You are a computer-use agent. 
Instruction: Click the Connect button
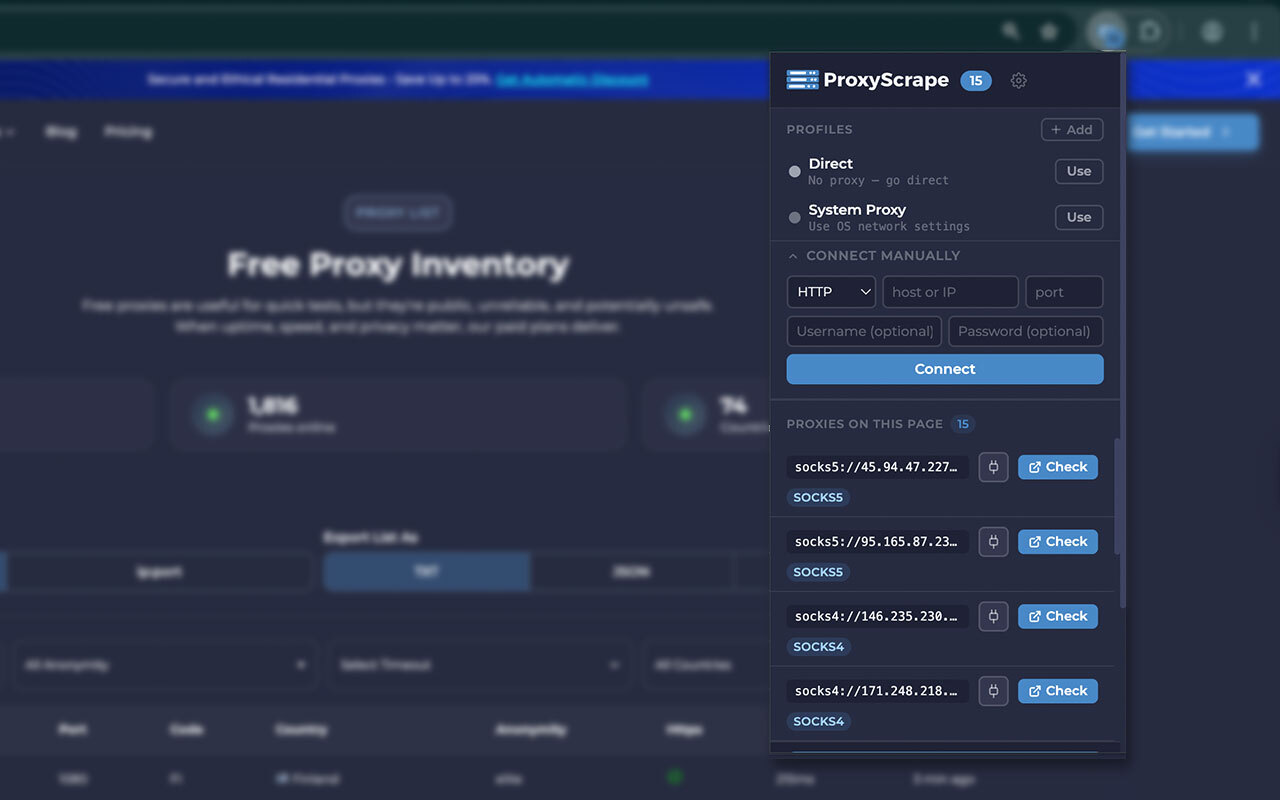point(945,369)
